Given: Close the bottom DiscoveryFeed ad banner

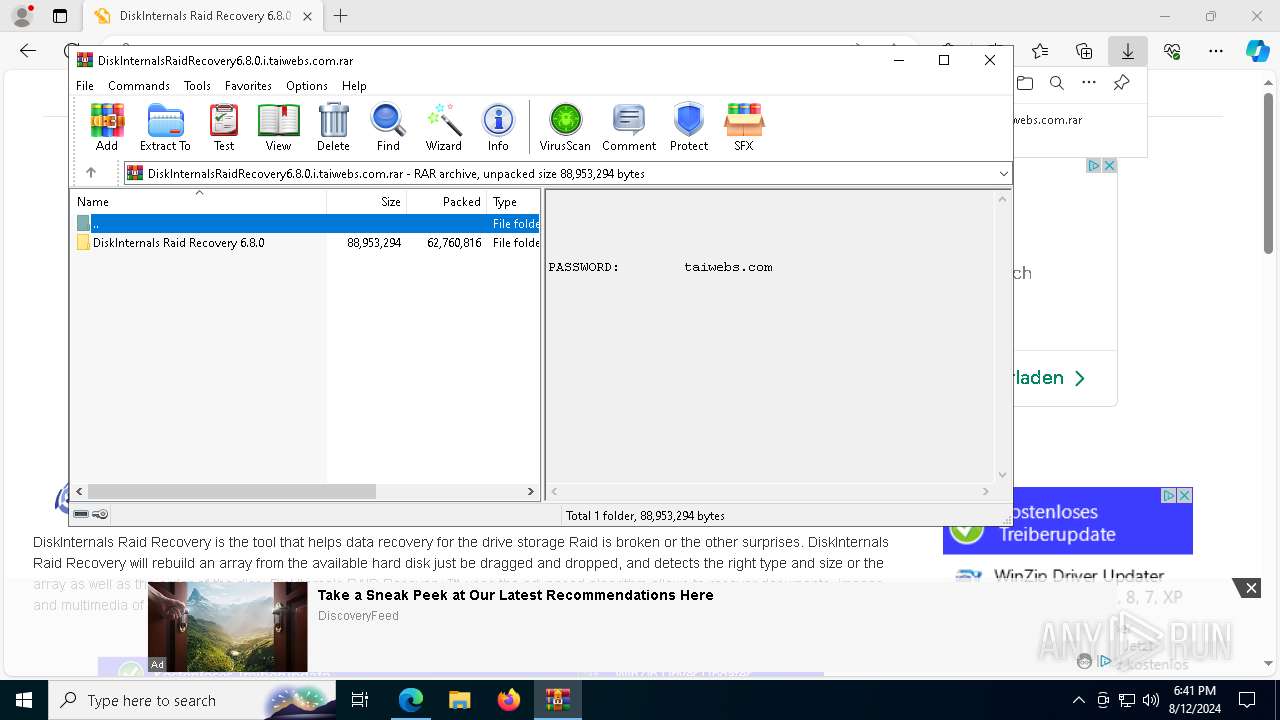Looking at the screenshot, I should 1250,588.
